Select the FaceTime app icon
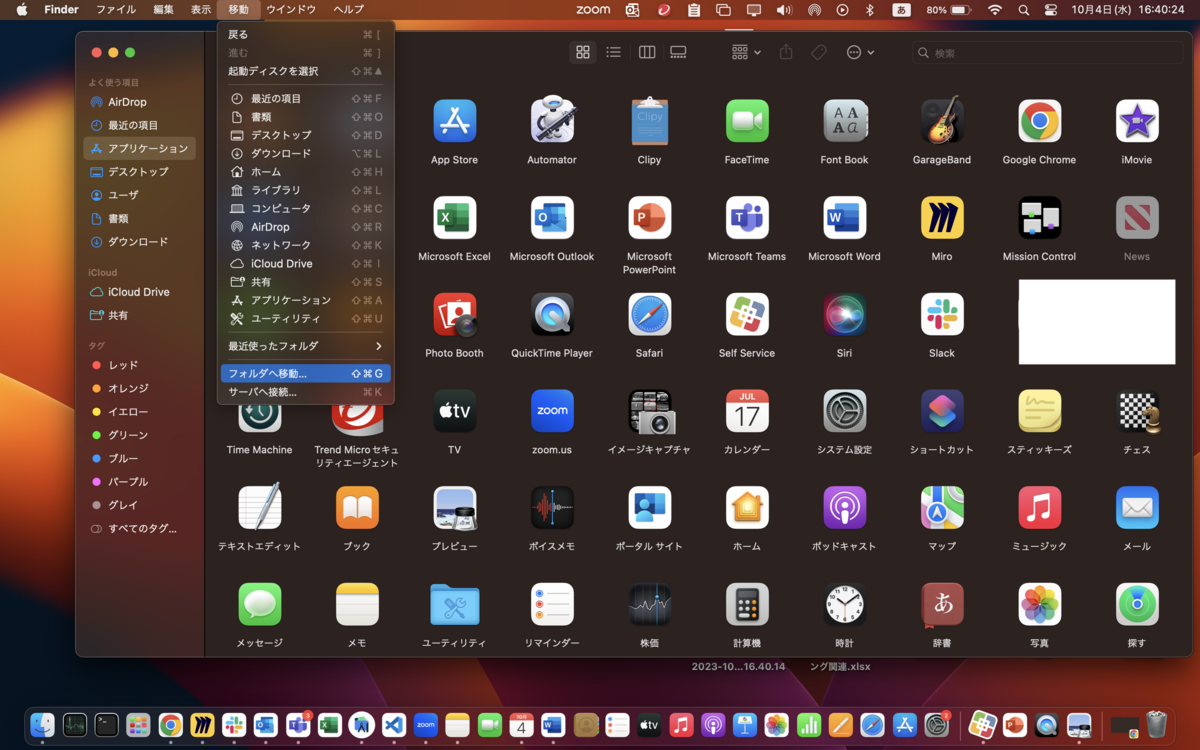 point(747,121)
